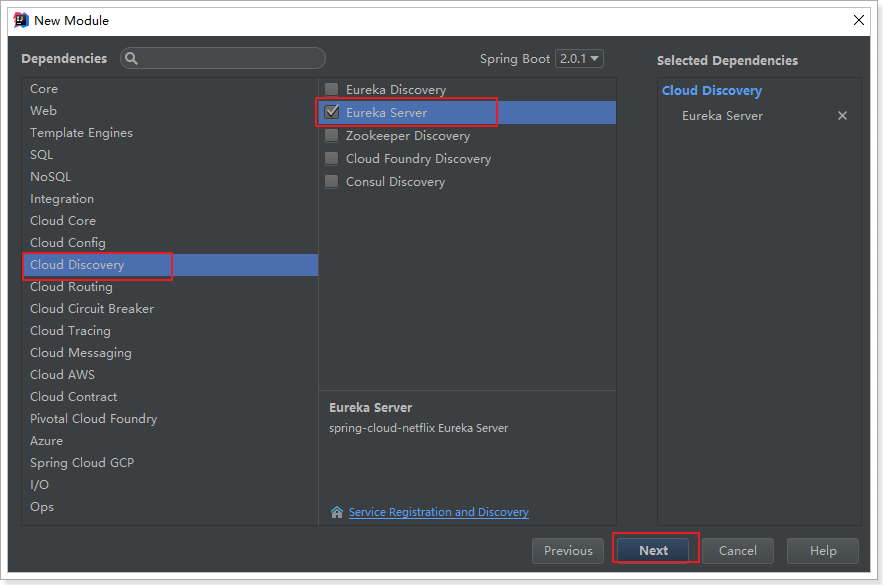Click the search magnifier icon
The width and height of the screenshot is (883, 585).
pos(131,58)
